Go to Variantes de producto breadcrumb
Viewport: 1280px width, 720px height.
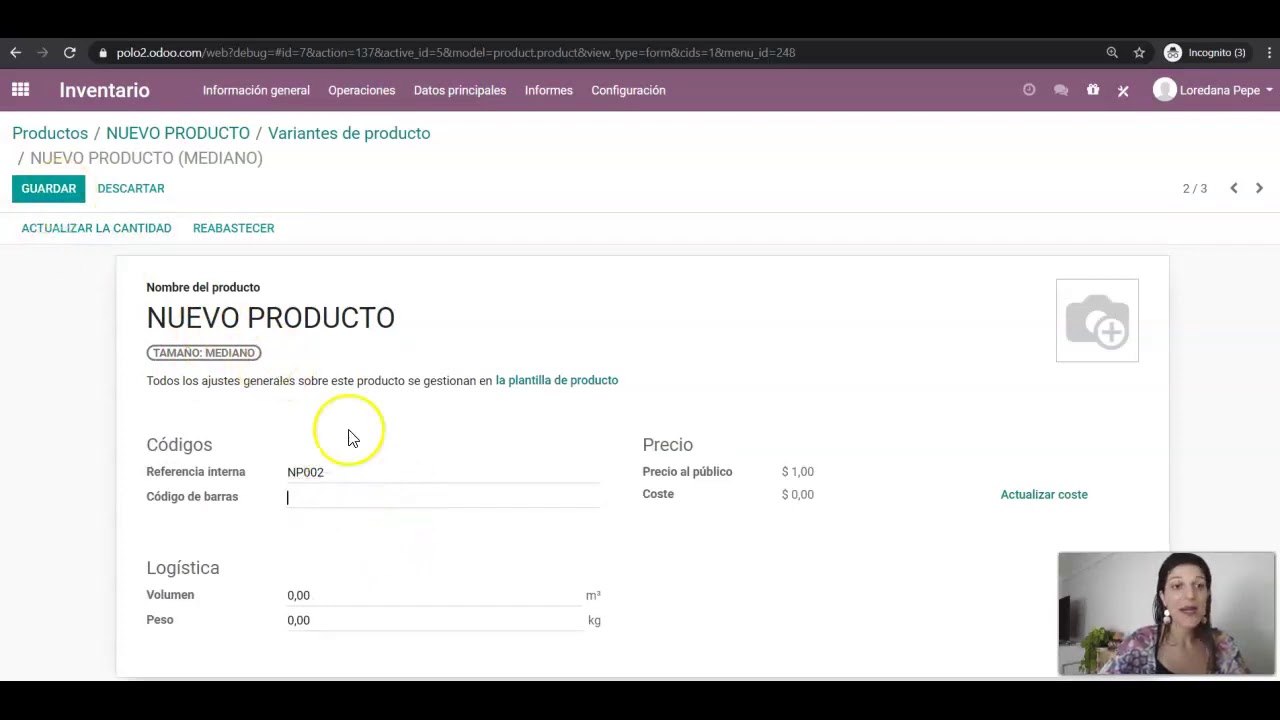(x=349, y=133)
